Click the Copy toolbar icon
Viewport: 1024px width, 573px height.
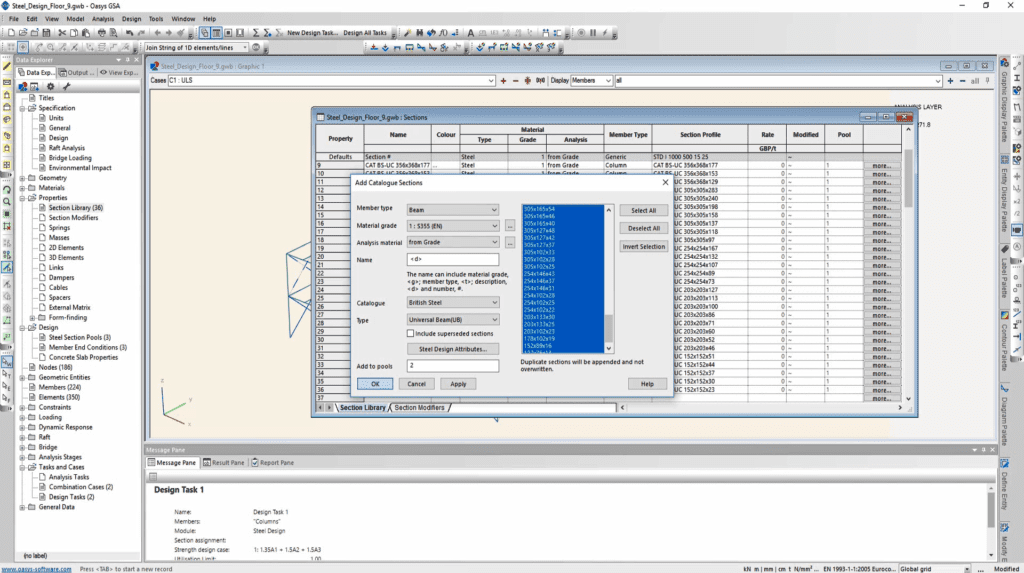[74, 33]
